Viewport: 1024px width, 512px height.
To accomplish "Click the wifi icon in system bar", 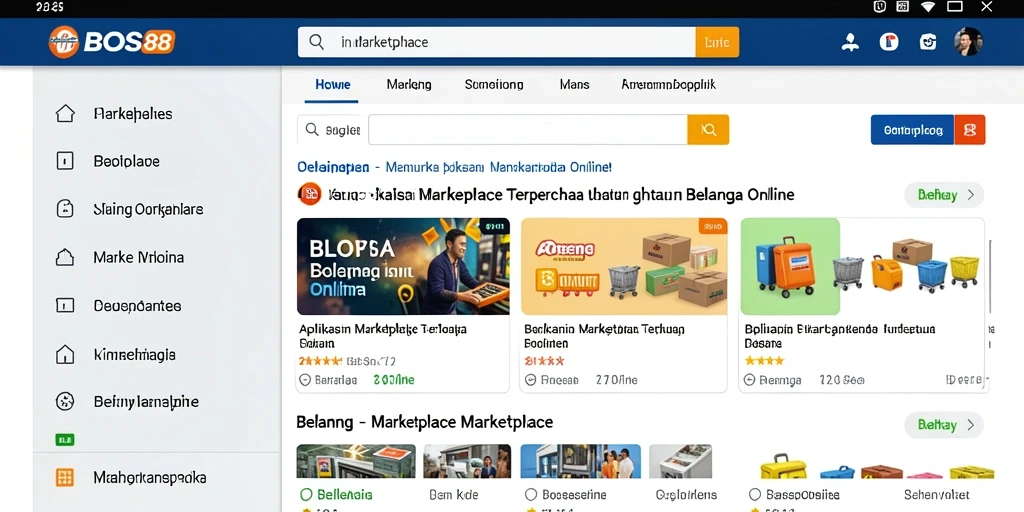I will (928, 7).
